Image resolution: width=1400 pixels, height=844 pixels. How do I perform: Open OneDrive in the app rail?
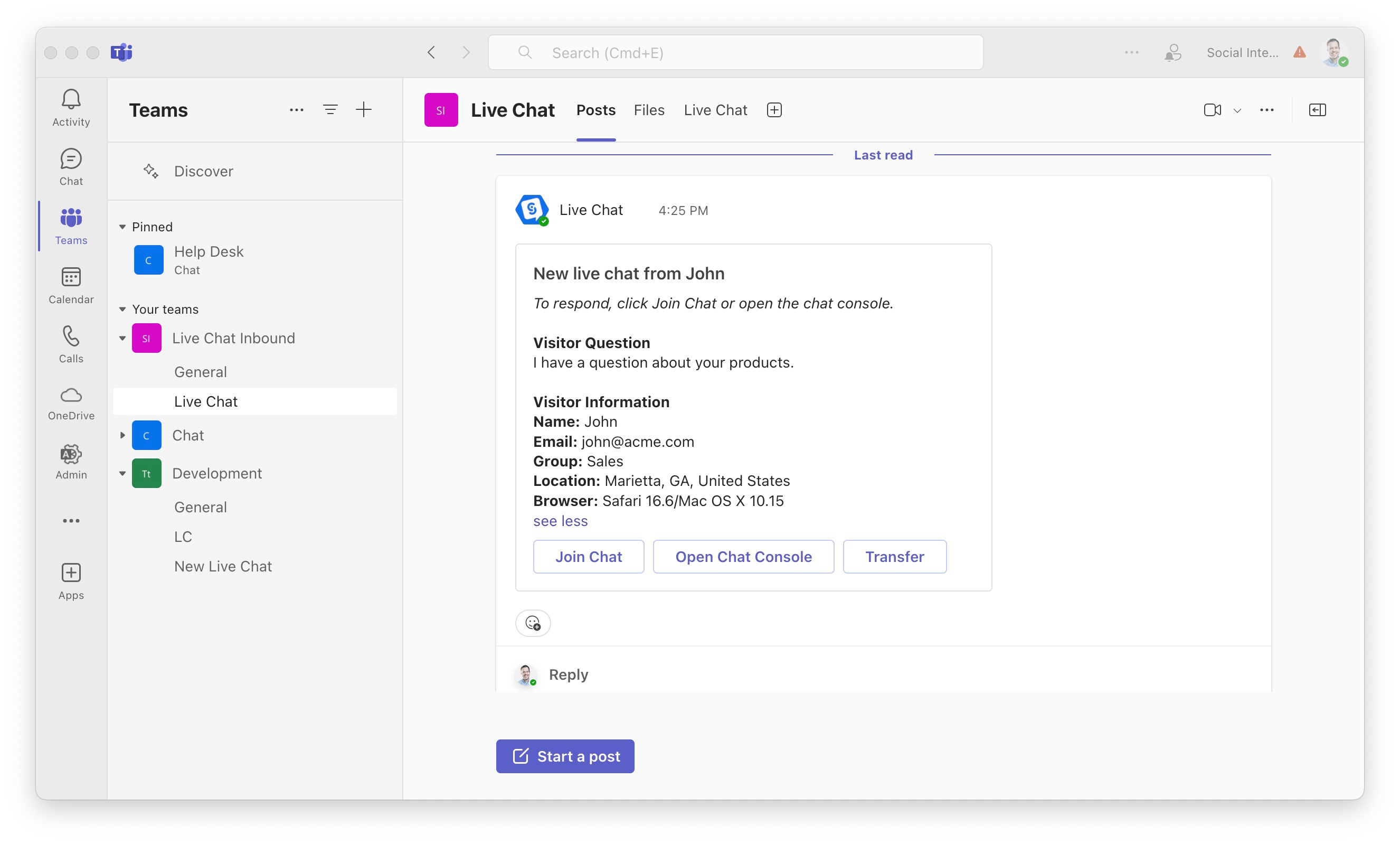click(71, 404)
